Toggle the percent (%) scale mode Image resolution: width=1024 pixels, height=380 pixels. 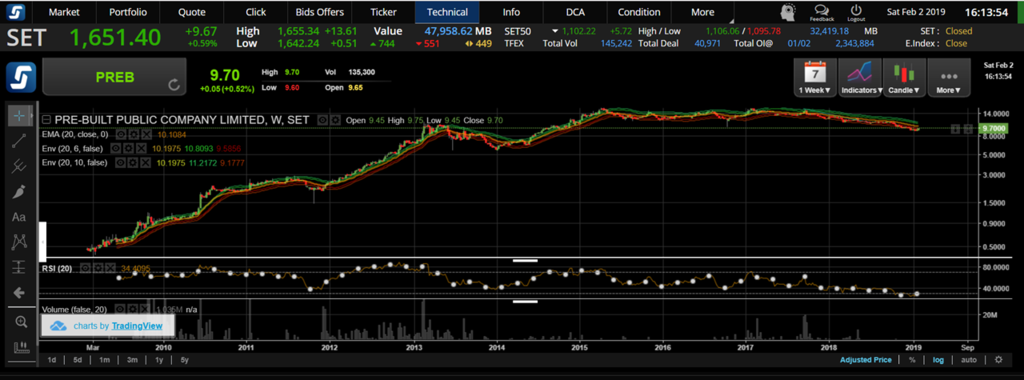[x=912, y=360]
